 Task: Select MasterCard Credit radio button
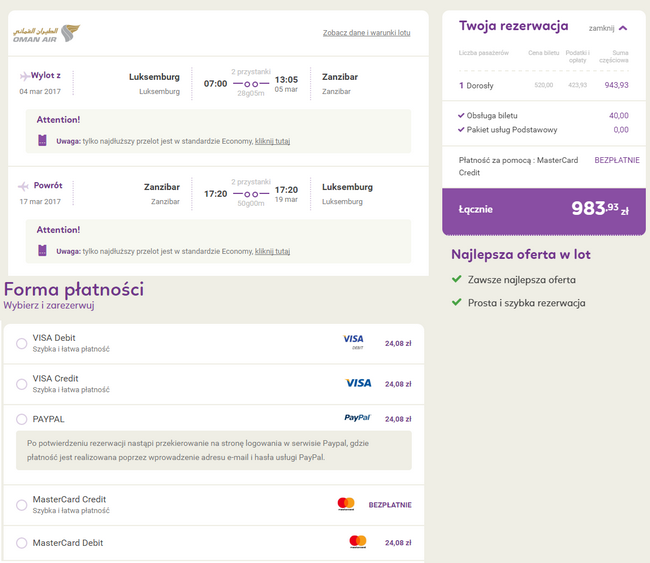tap(22, 505)
